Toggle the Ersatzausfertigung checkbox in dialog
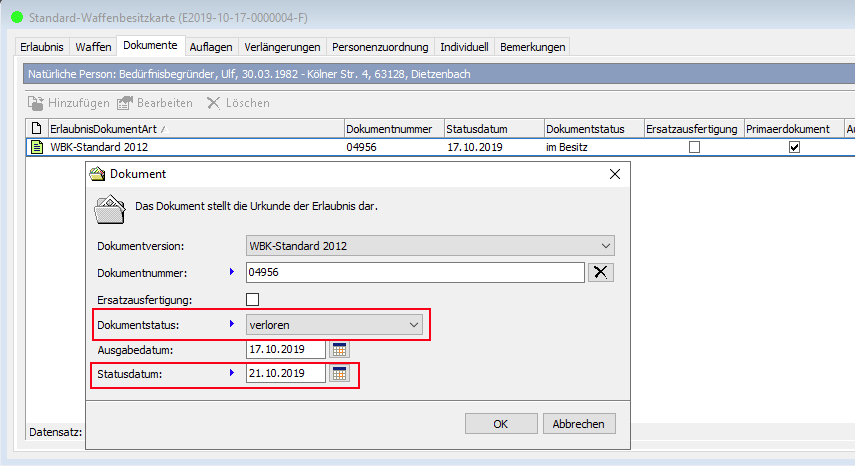 click(253, 299)
